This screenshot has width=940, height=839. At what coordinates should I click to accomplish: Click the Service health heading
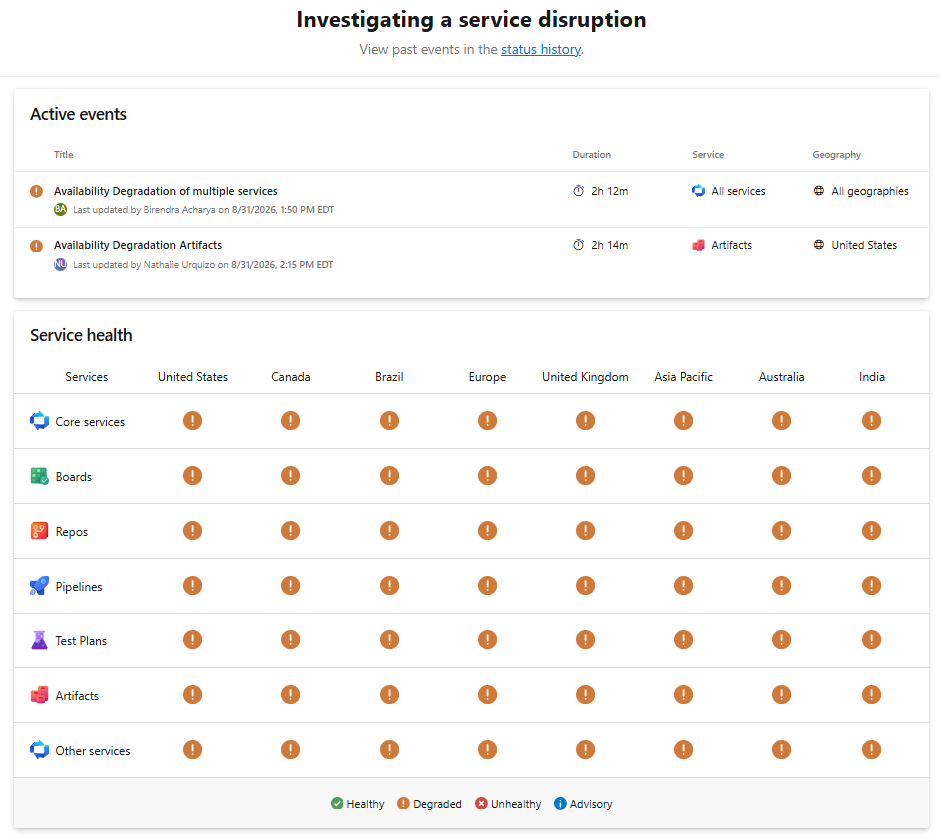(81, 335)
